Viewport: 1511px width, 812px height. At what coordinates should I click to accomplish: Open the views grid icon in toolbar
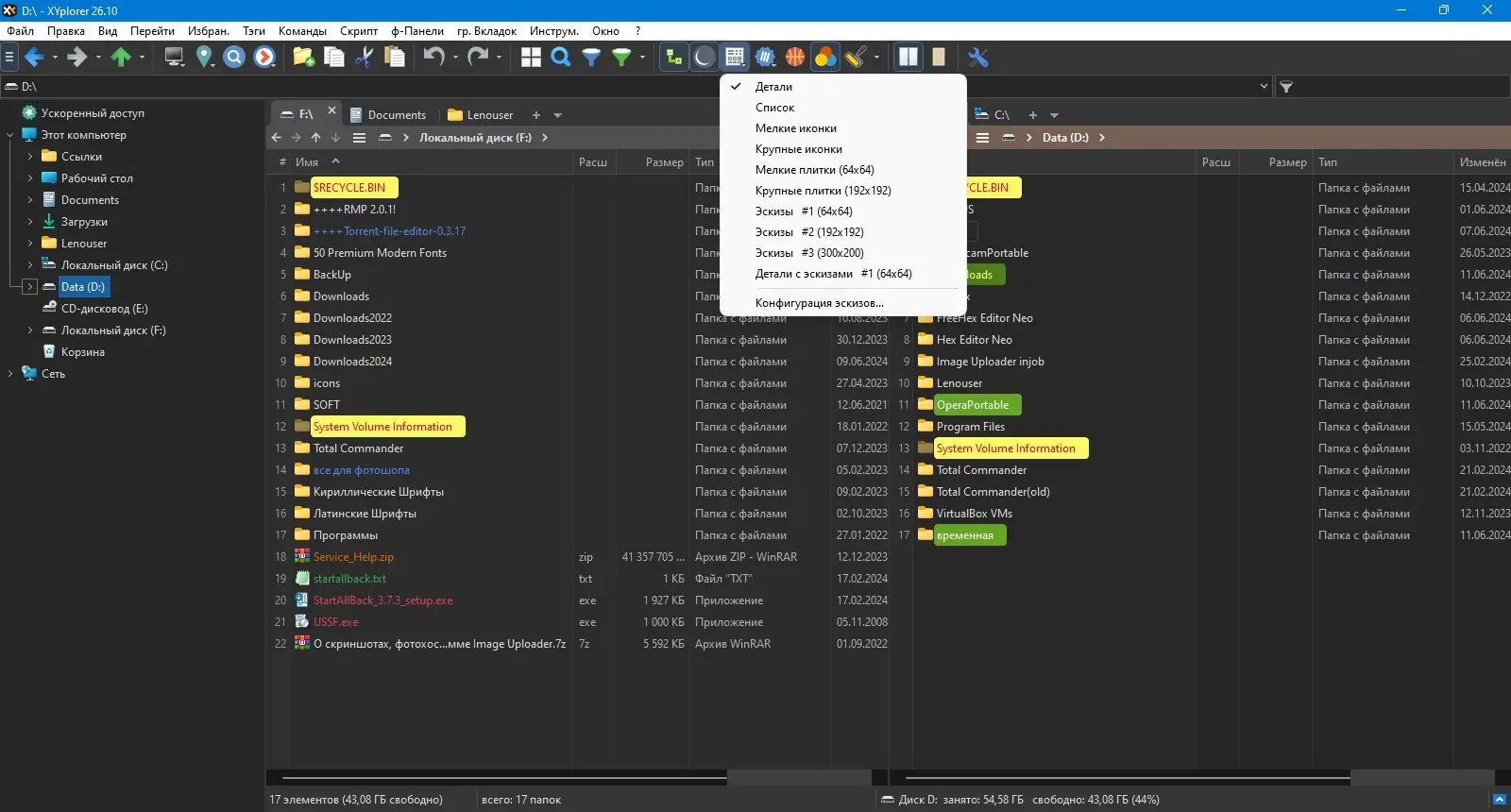(x=735, y=58)
